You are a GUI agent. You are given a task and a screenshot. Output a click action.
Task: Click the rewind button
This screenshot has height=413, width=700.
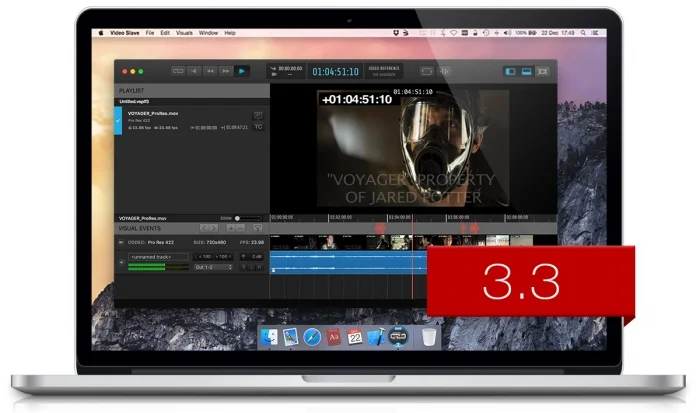[x=210, y=71]
